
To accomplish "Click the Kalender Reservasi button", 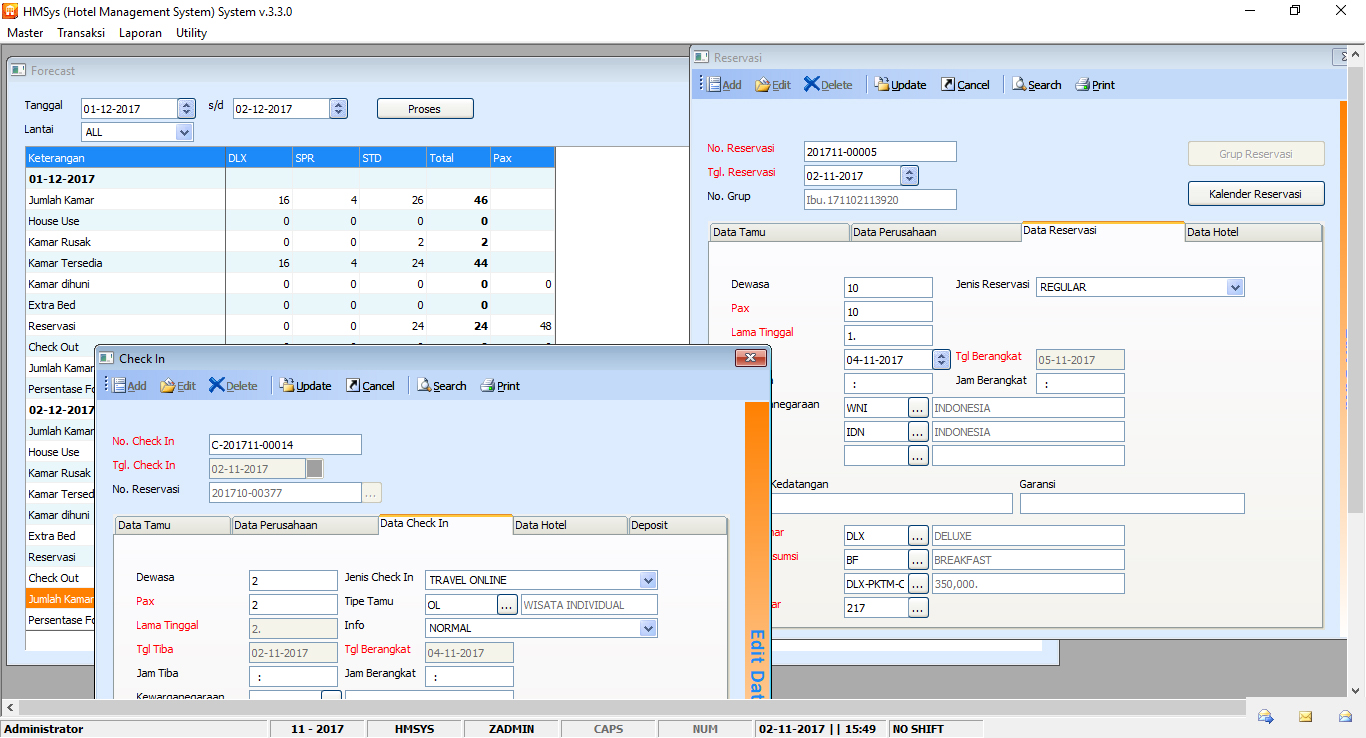I will click(1256, 194).
